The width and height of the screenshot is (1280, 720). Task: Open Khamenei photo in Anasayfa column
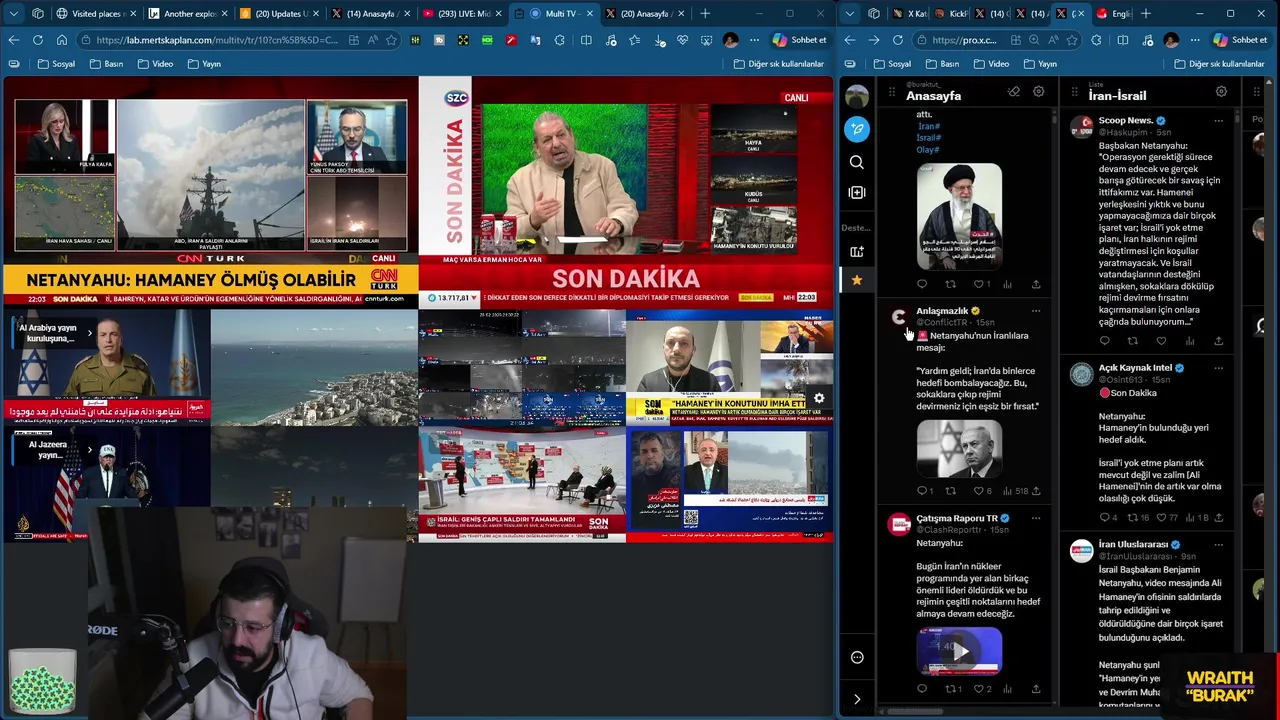(959, 216)
